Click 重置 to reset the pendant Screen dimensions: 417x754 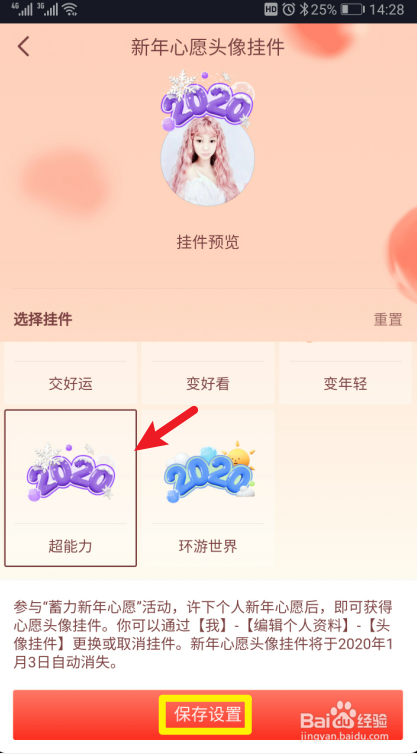[388, 319]
